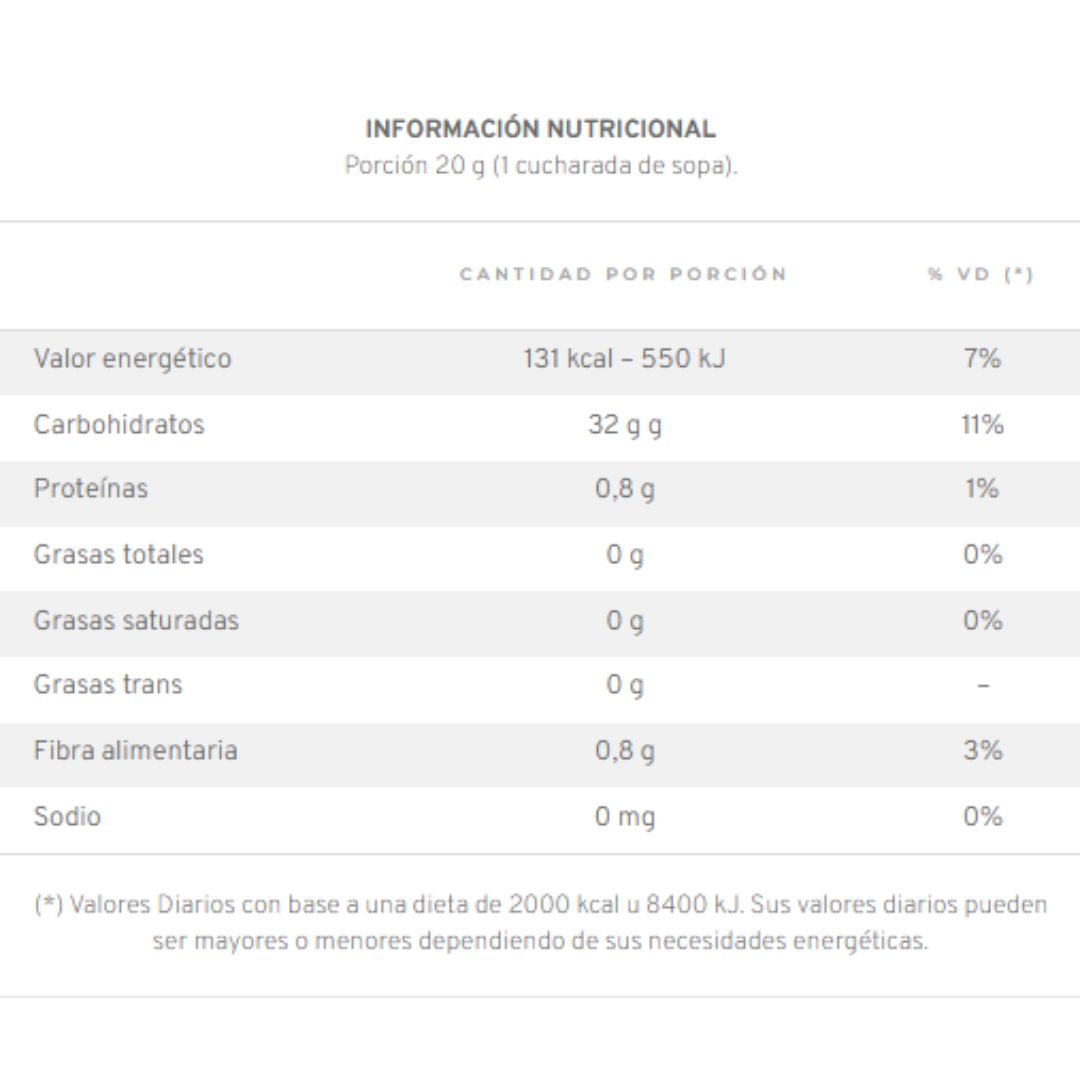Viewport: 1080px width, 1080px height.
Task: Select the Grasas totales row label
Action: [118, 554]
